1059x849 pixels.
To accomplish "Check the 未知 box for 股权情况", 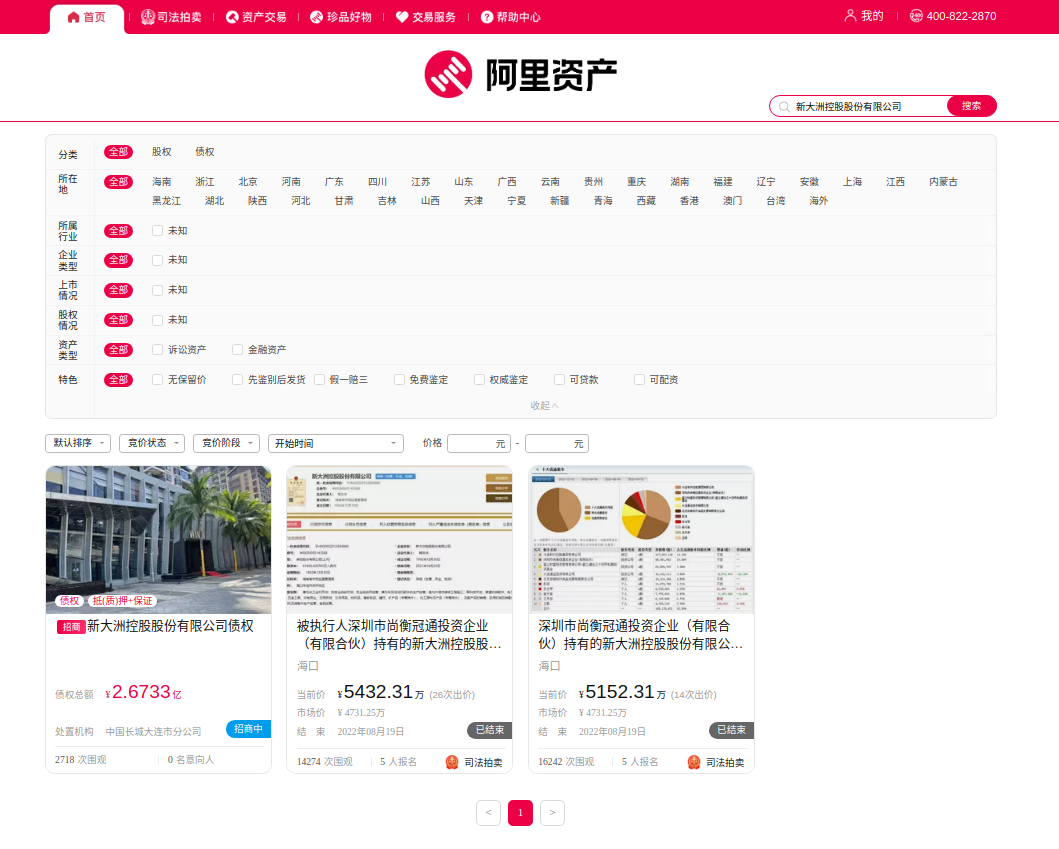I will [157, 320].
